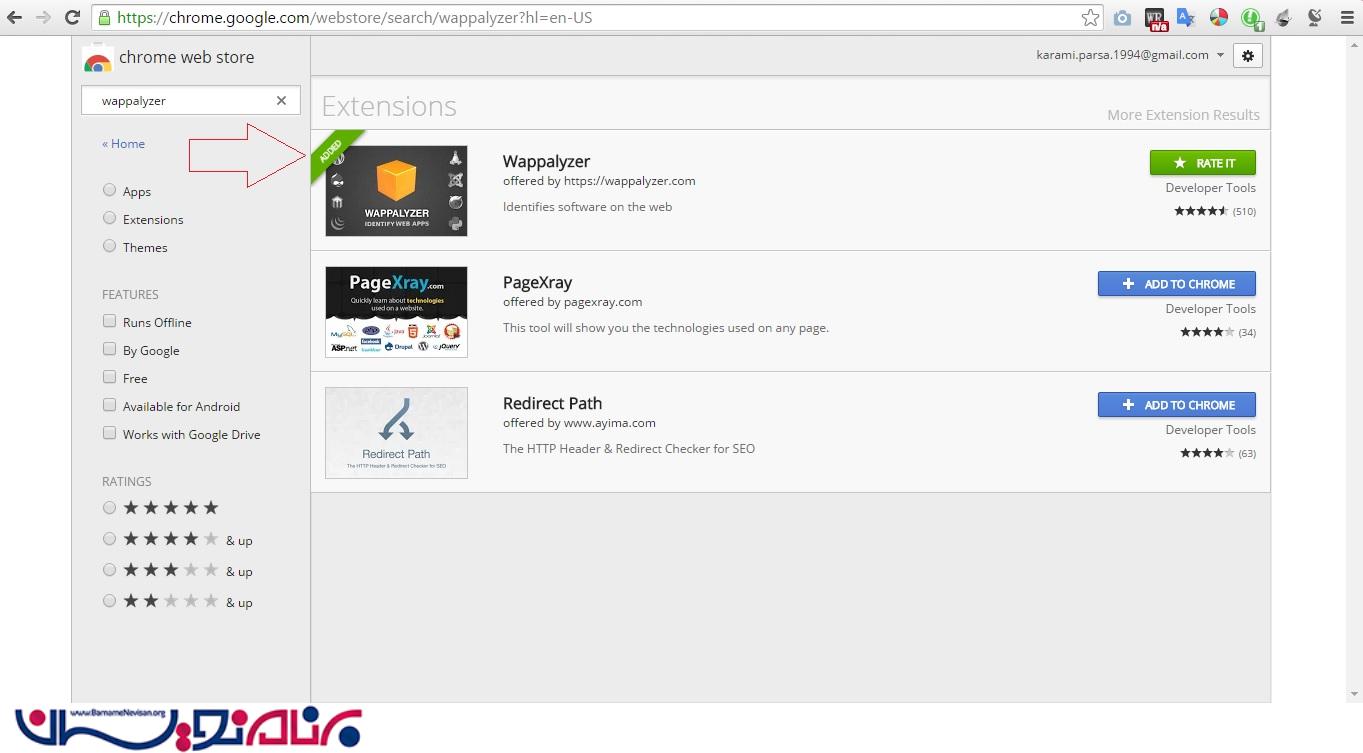
Task: Enable the Runs Offline checkbox
Action: (x=109, y=321)
